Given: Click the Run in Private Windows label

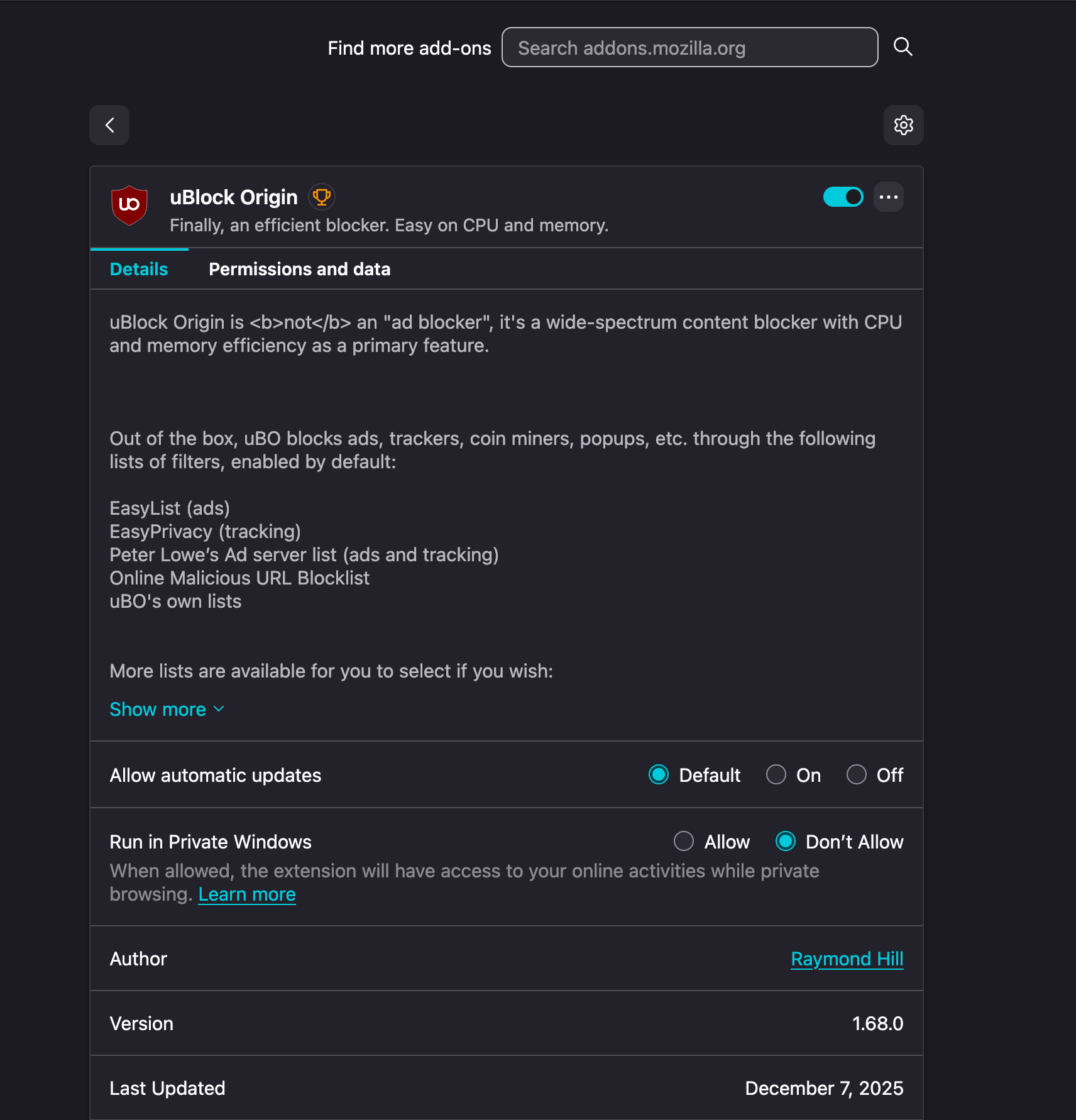Looking at the screenshot, I should [x=211, y=842].
